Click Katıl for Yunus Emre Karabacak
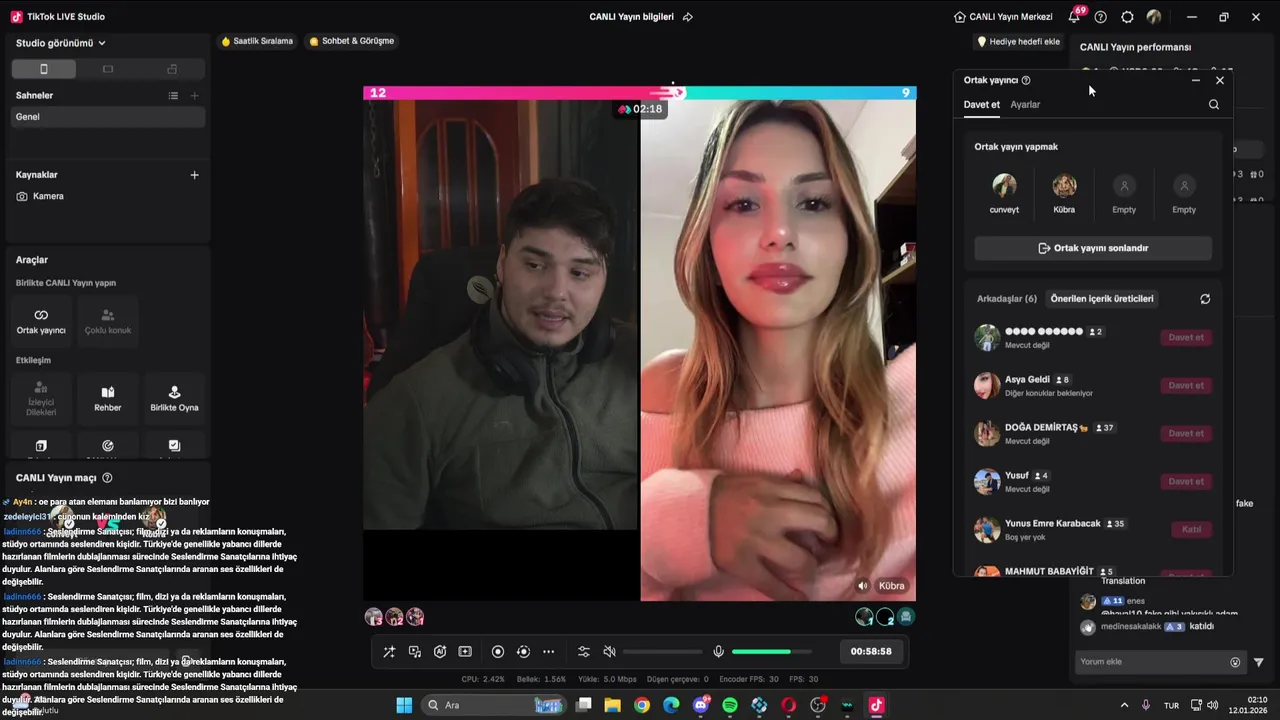 coord(1191,529)
